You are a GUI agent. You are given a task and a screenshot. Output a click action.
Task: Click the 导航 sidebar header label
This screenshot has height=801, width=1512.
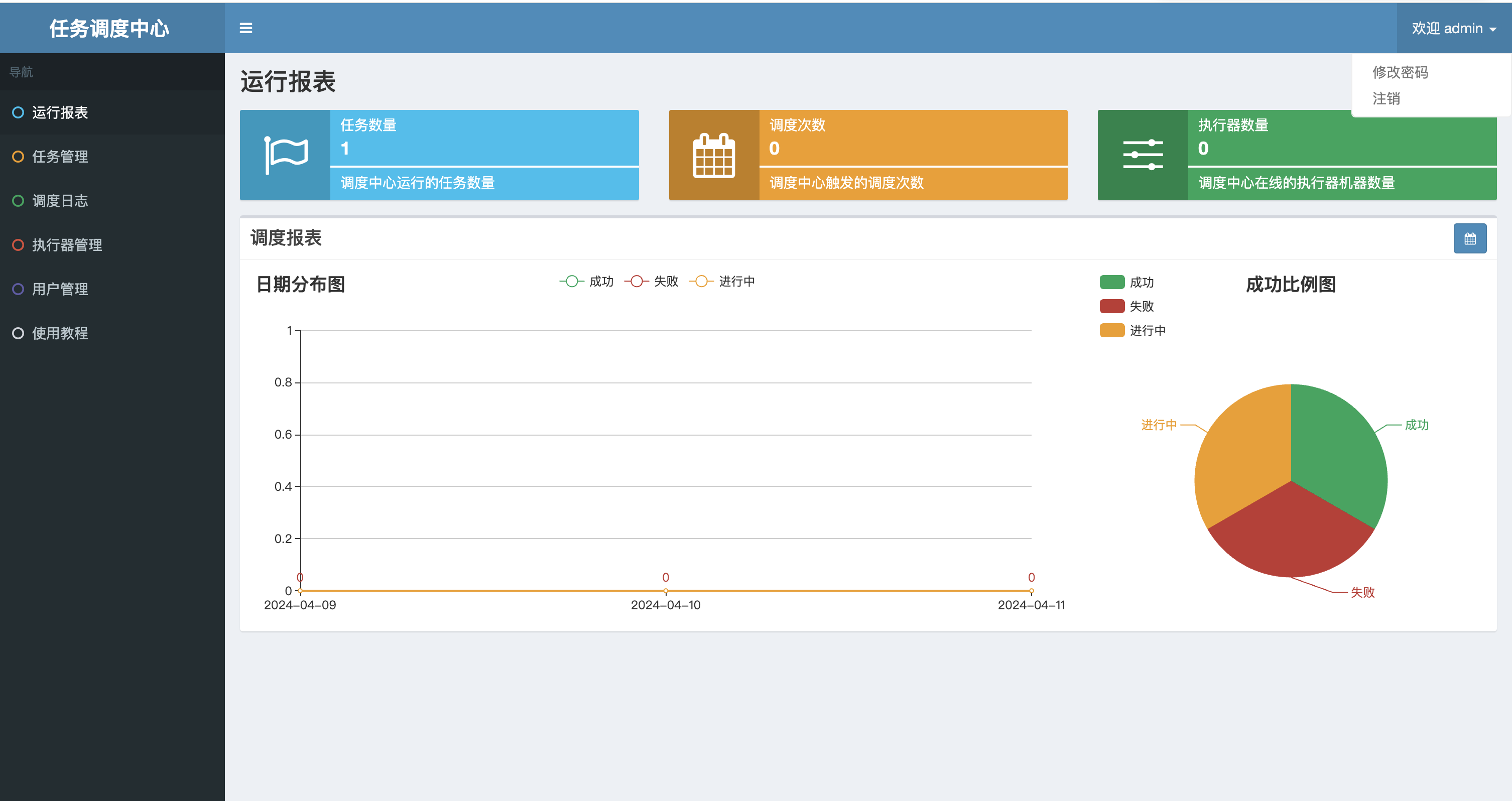(21, 72)
